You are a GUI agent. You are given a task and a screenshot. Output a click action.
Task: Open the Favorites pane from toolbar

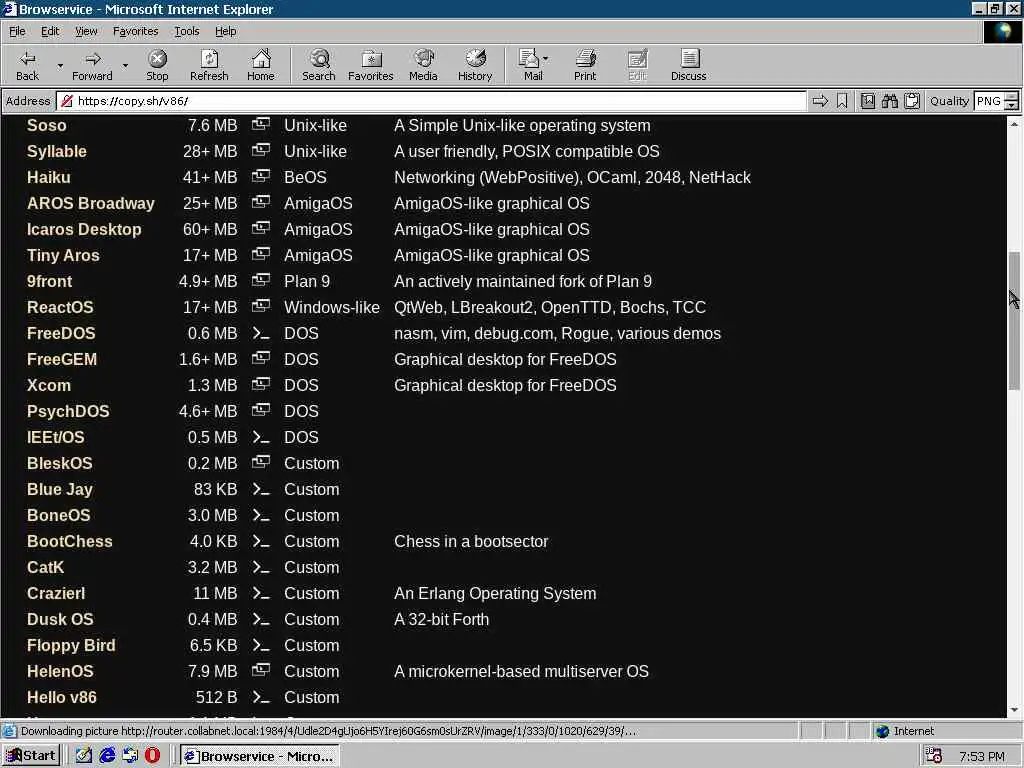coord(370,65)
